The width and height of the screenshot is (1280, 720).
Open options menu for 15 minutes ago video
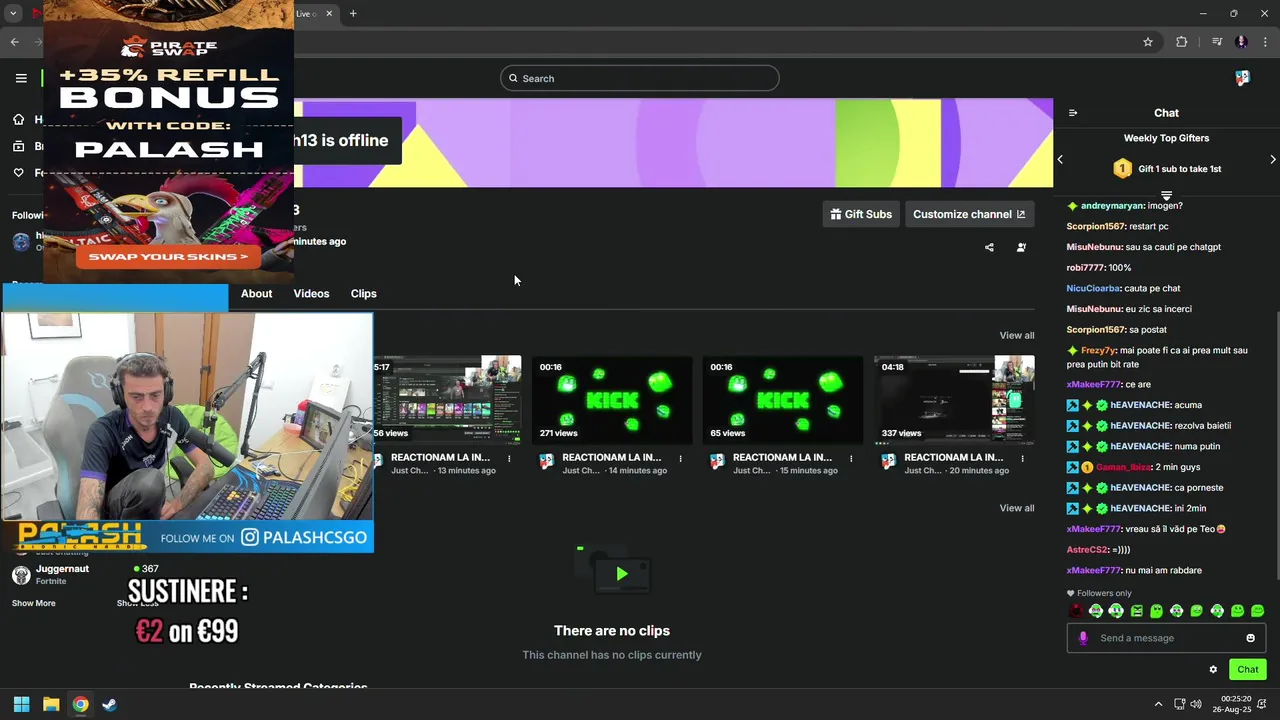tap(851, 459)
